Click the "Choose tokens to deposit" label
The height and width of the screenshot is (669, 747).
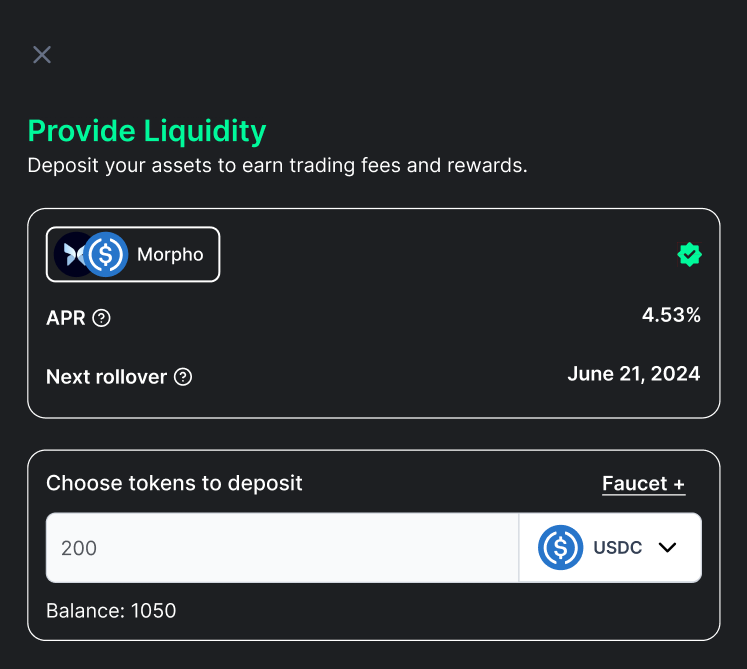[x=174, y=483]
